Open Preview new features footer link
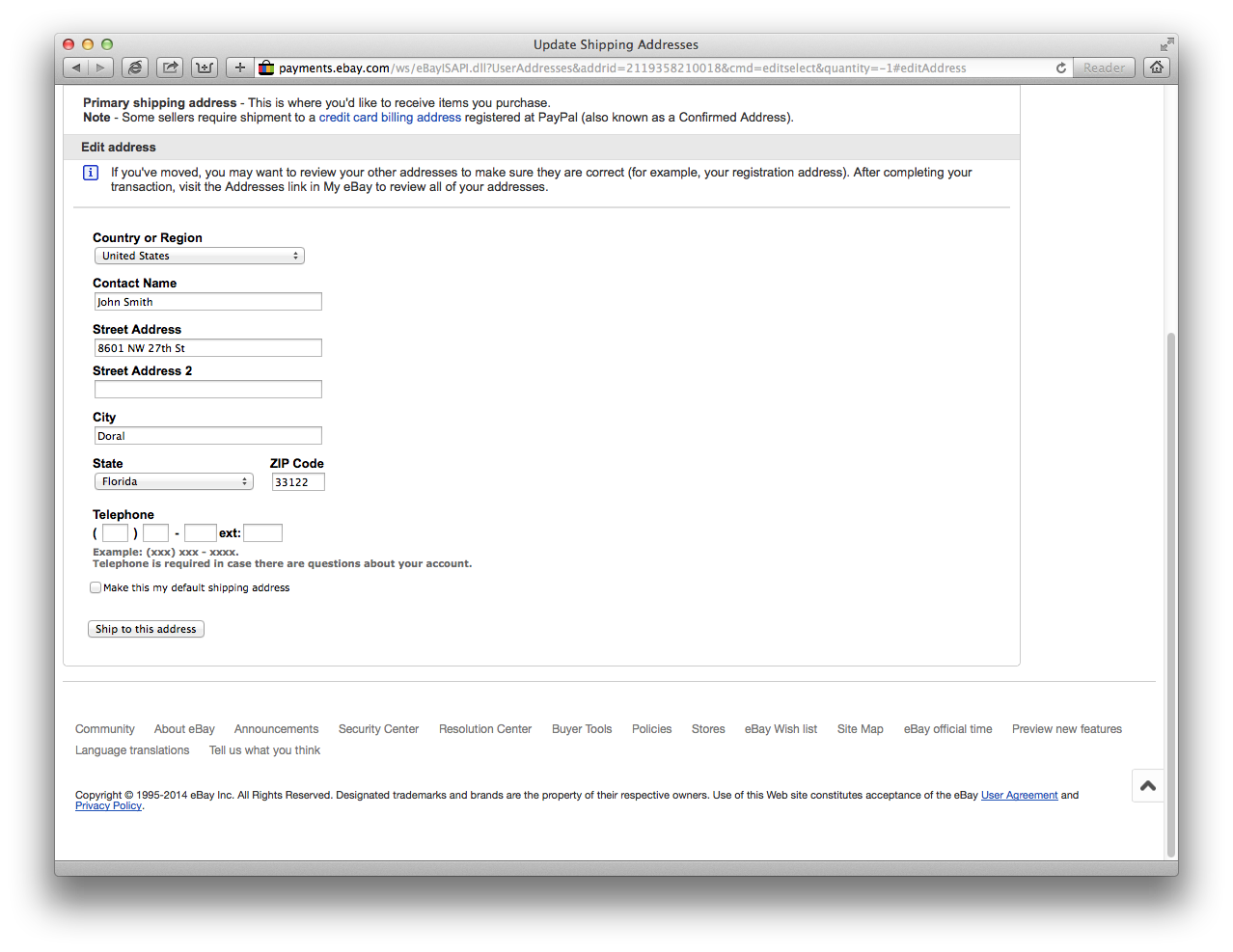This screenshot has width=1233, height=952. point(1067,729)
